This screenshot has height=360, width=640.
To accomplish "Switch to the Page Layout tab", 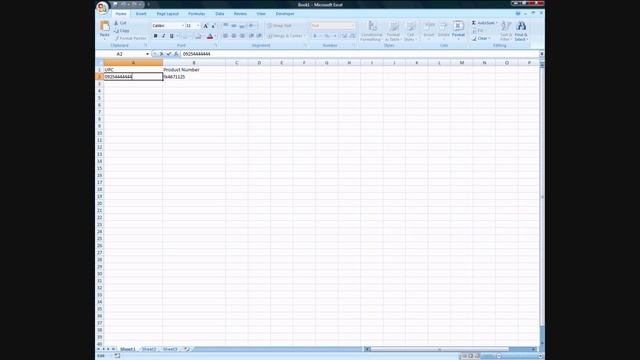I will click(168, 14).
